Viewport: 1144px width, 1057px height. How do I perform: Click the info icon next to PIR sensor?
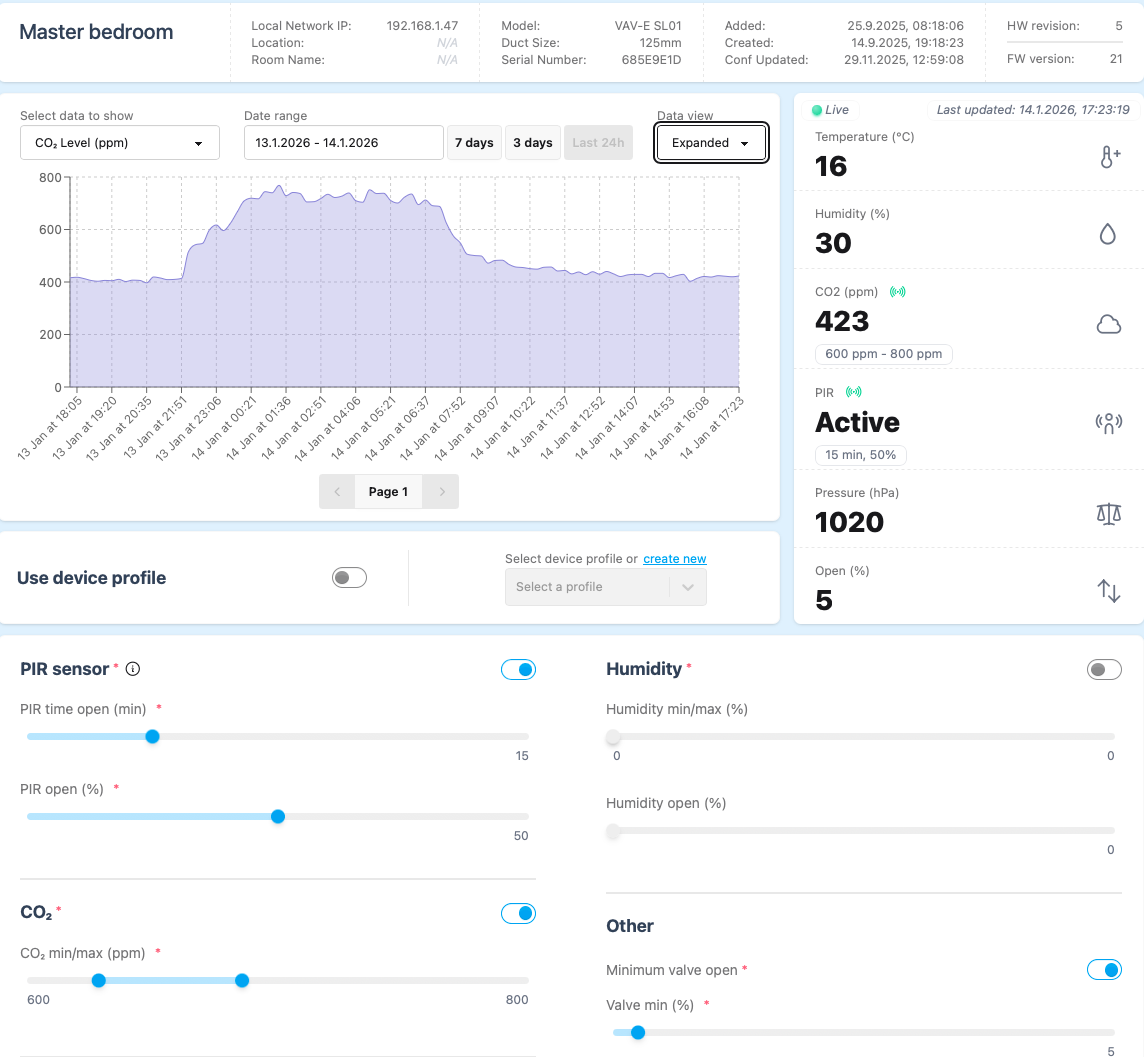pos(133,669)
